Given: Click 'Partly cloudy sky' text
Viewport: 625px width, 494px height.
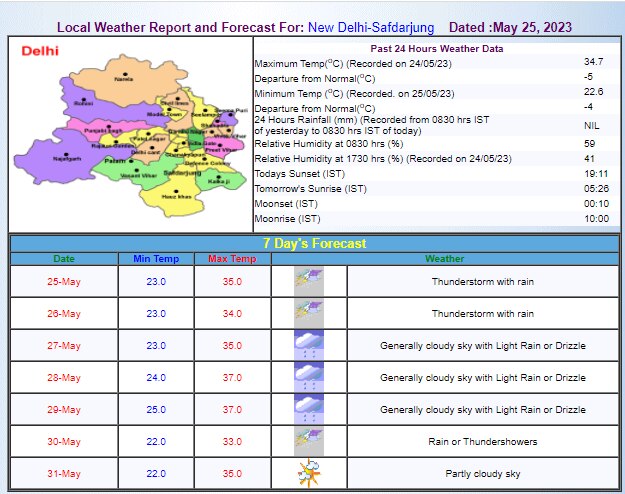Looking at the screenshot, I should click(483, 474).
